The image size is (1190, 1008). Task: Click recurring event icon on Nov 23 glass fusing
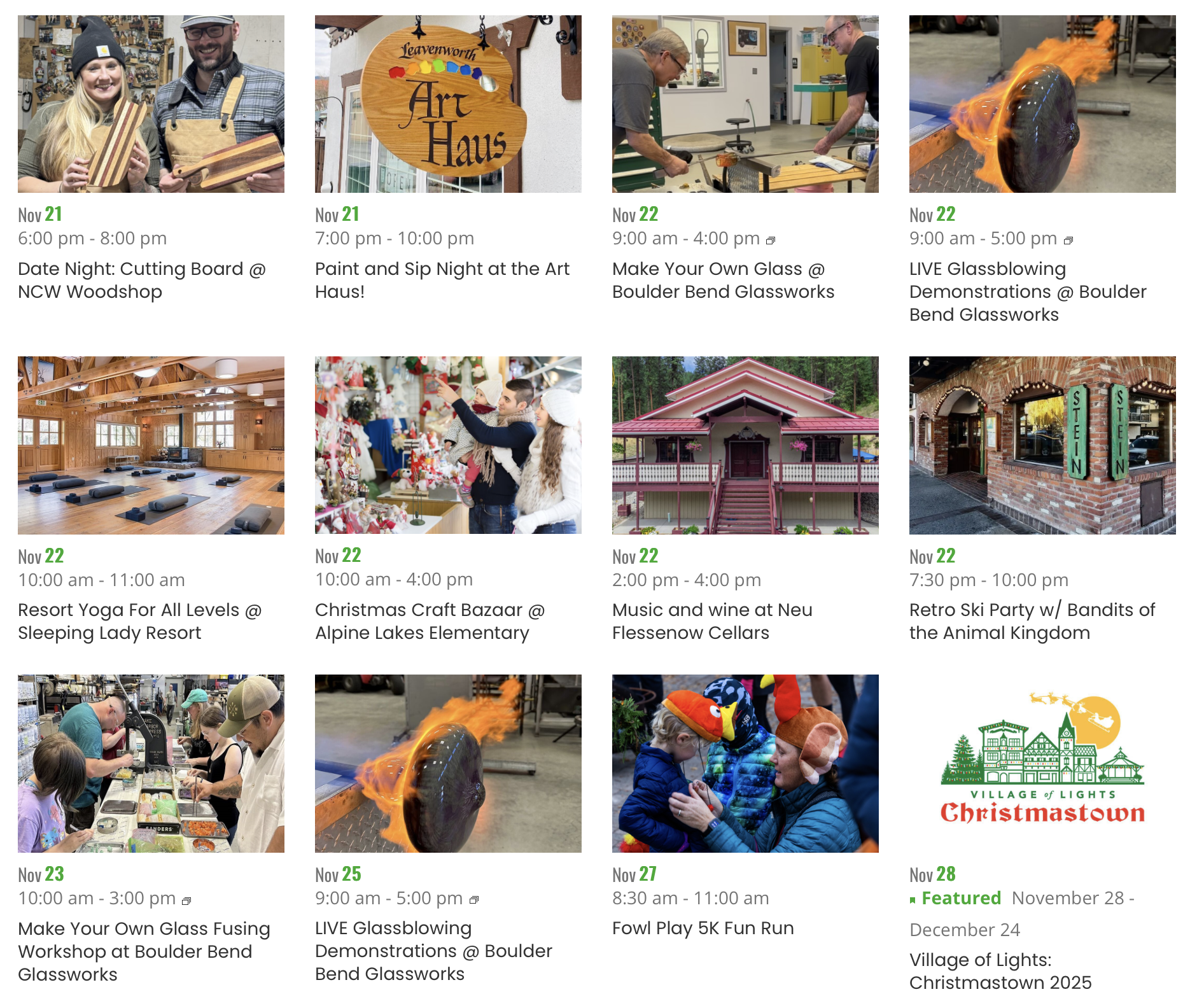coord(186,900)
